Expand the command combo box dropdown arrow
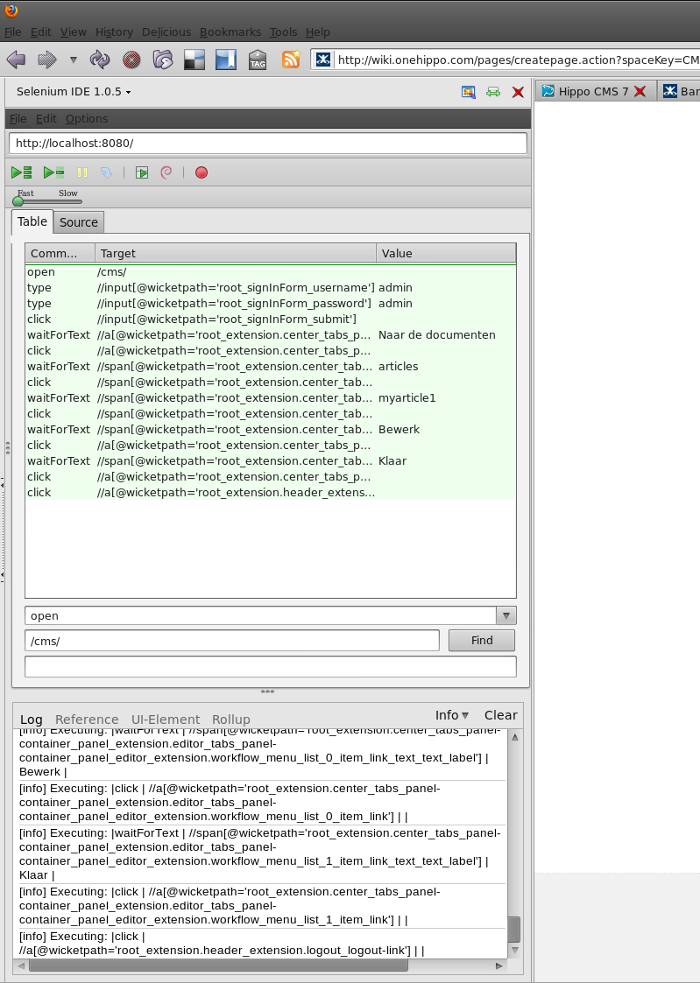 point(506,616)
